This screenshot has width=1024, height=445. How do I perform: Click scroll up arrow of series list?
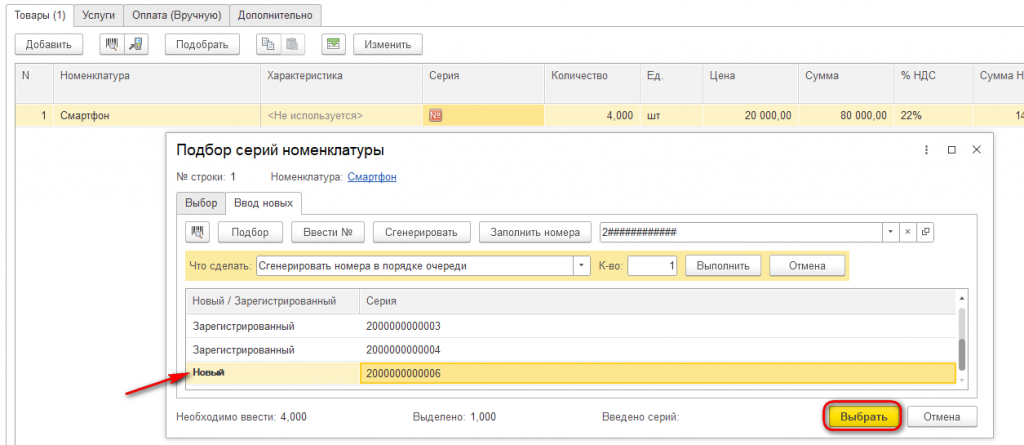click(961, 298)
